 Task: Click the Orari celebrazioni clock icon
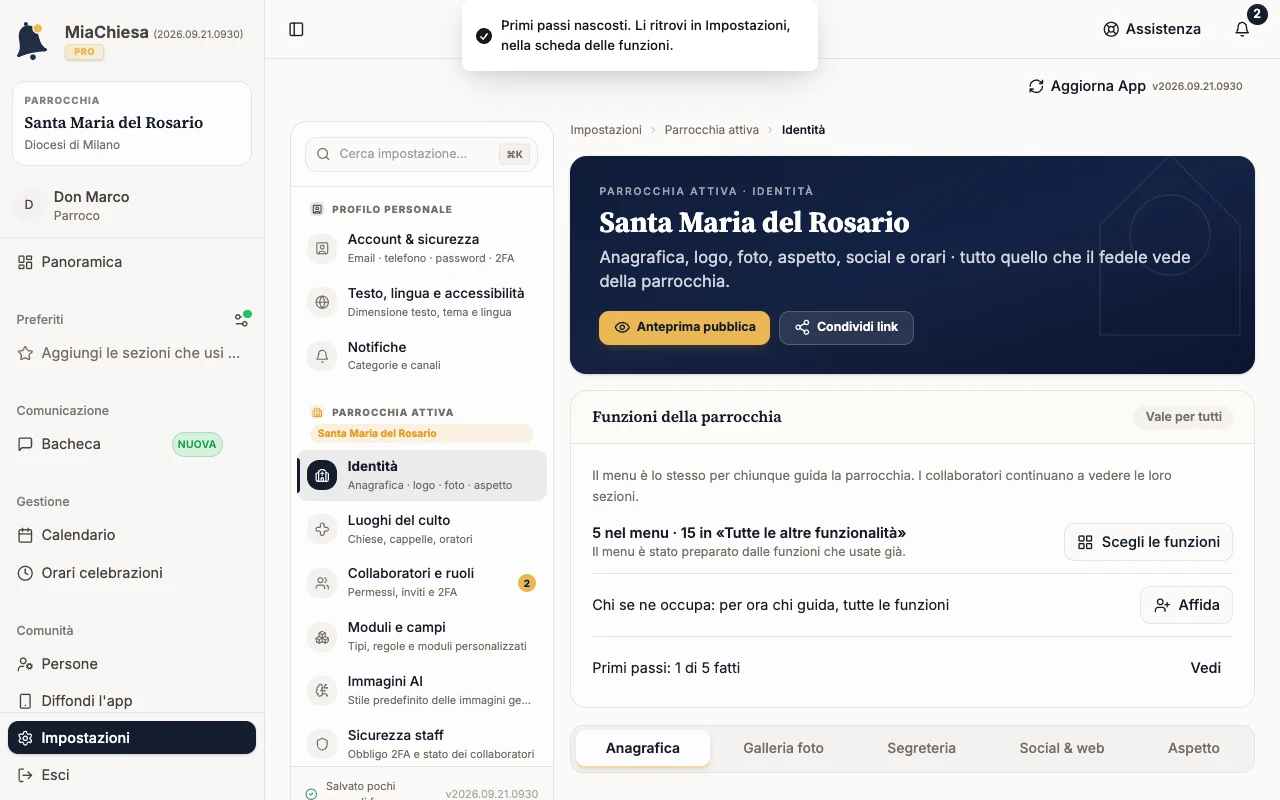coord(25,573)
